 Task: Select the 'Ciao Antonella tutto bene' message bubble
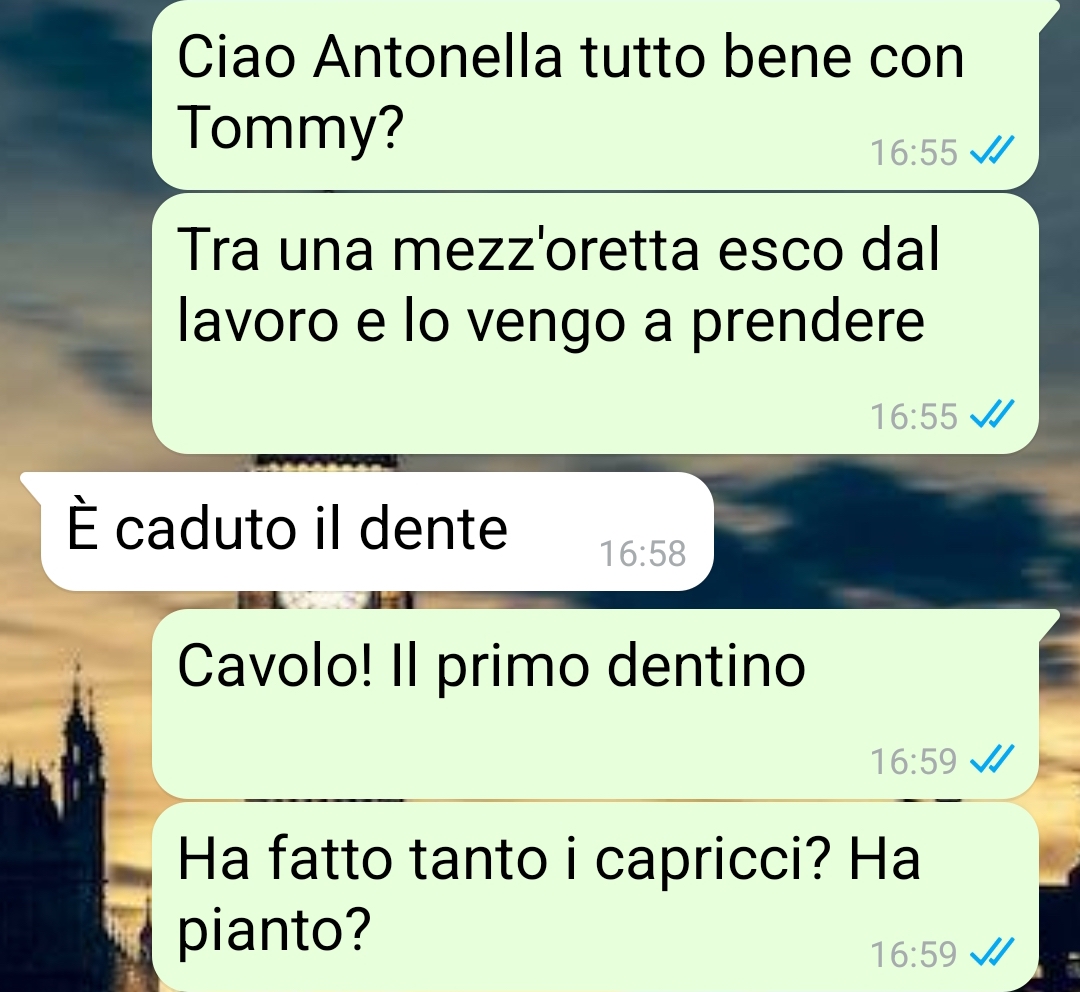(596, 94)
